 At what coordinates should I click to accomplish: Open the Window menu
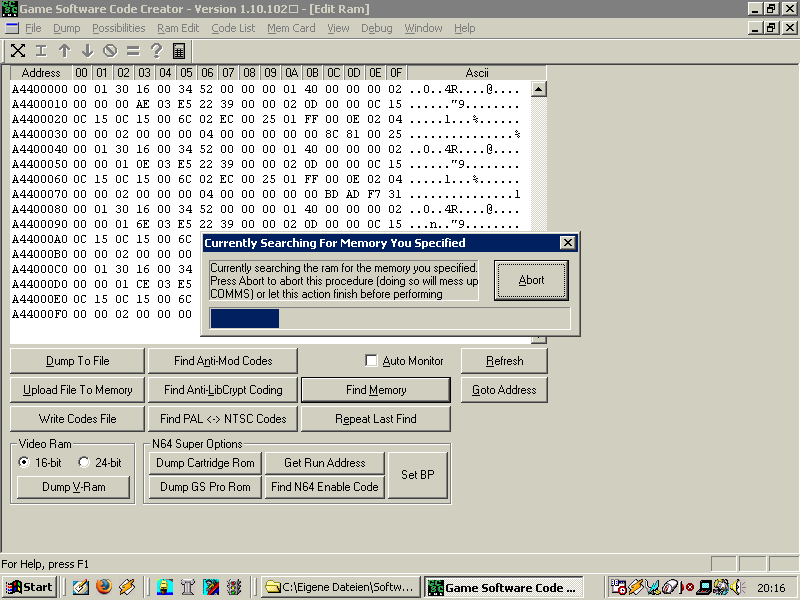pos(423,28)
